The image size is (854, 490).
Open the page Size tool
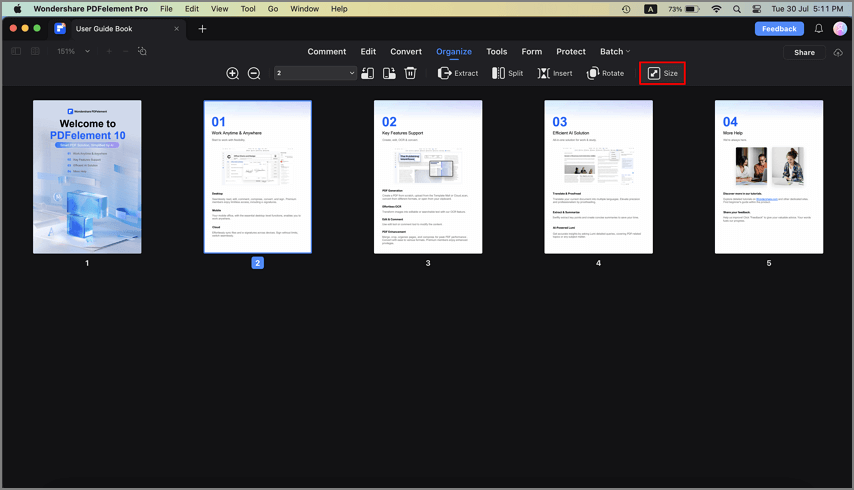point(662,73)
